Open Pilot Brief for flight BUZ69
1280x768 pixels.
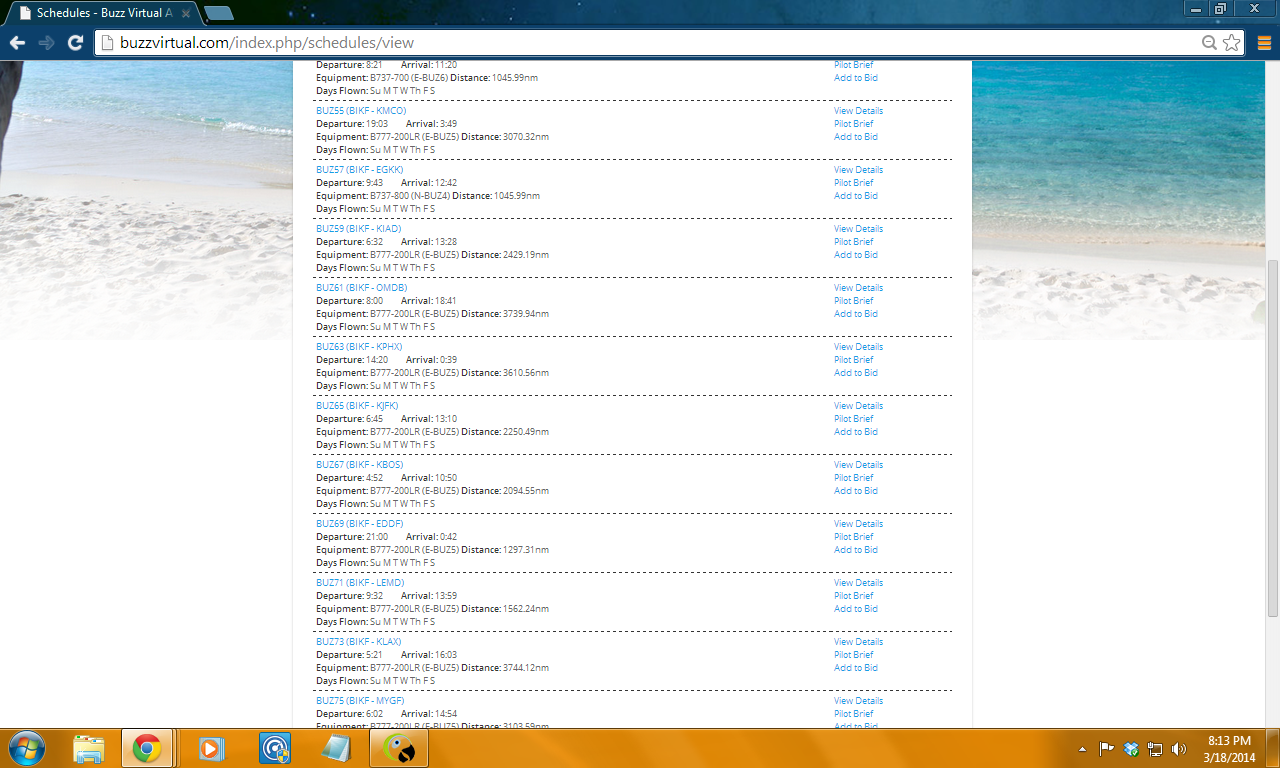click(x=854, y=537)
